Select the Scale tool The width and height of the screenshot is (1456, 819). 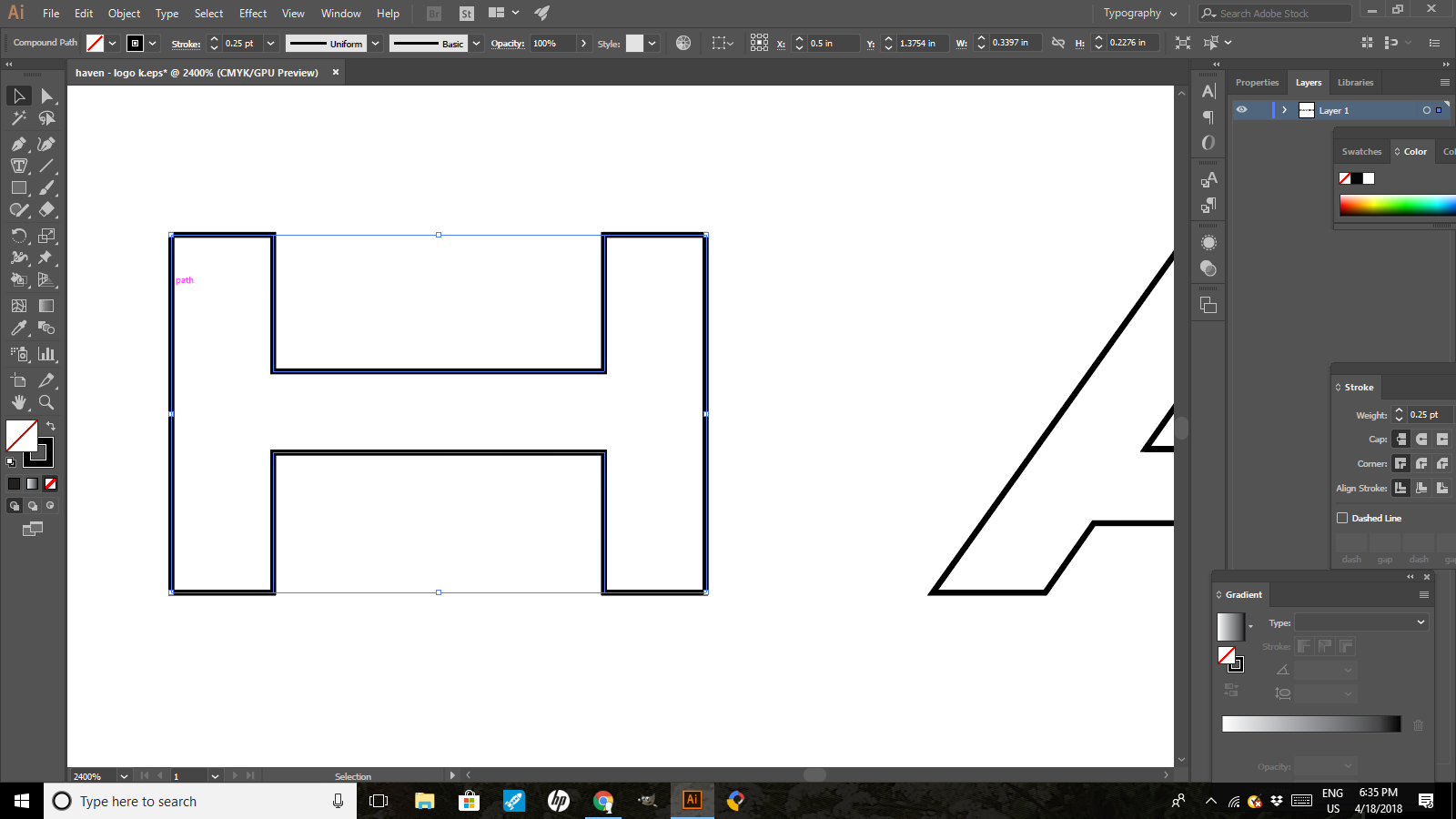[x=46, y=235]
